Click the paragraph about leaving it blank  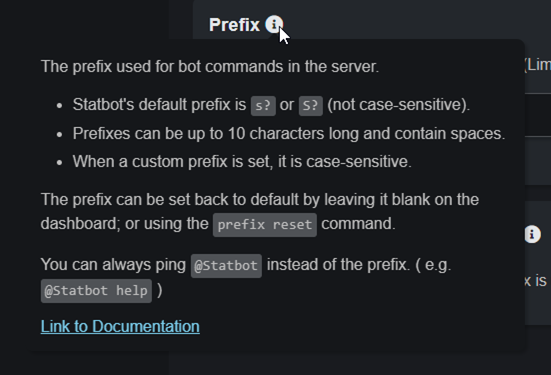pos(260,212)
